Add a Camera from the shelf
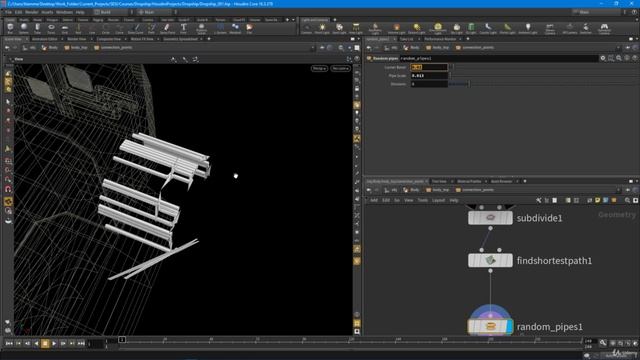Screen dimensions: 640x360 tap(306, 29)
